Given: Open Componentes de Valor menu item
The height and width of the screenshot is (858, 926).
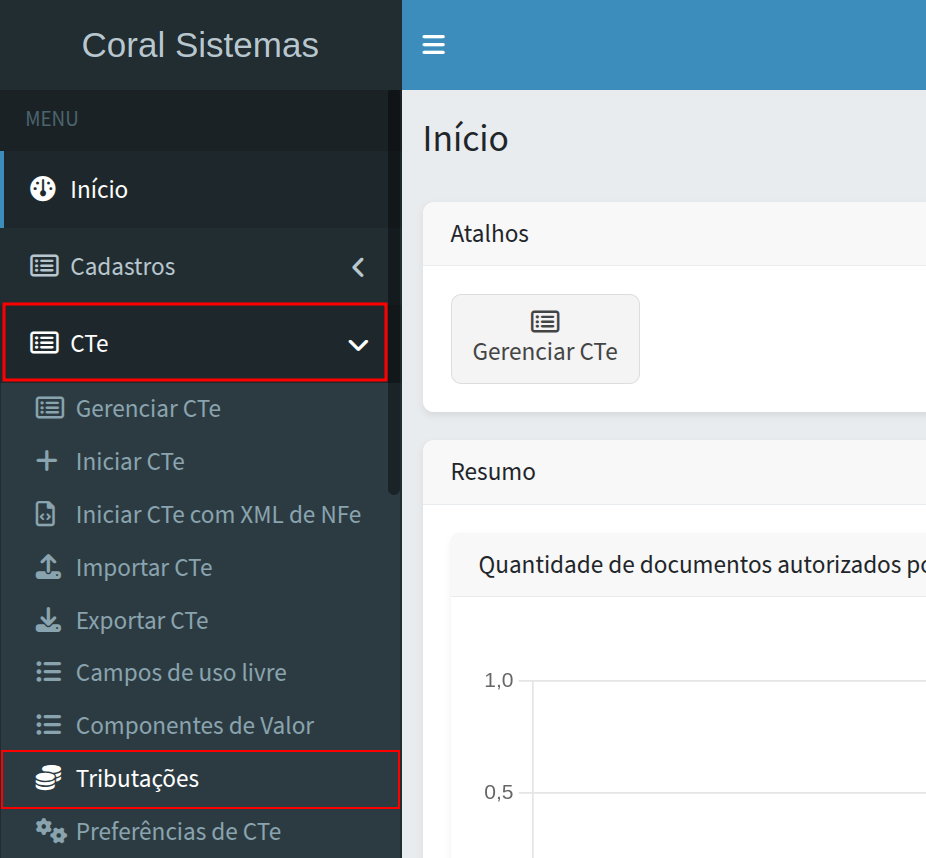Looking at the screenshot, I should [x=194, y=726].
